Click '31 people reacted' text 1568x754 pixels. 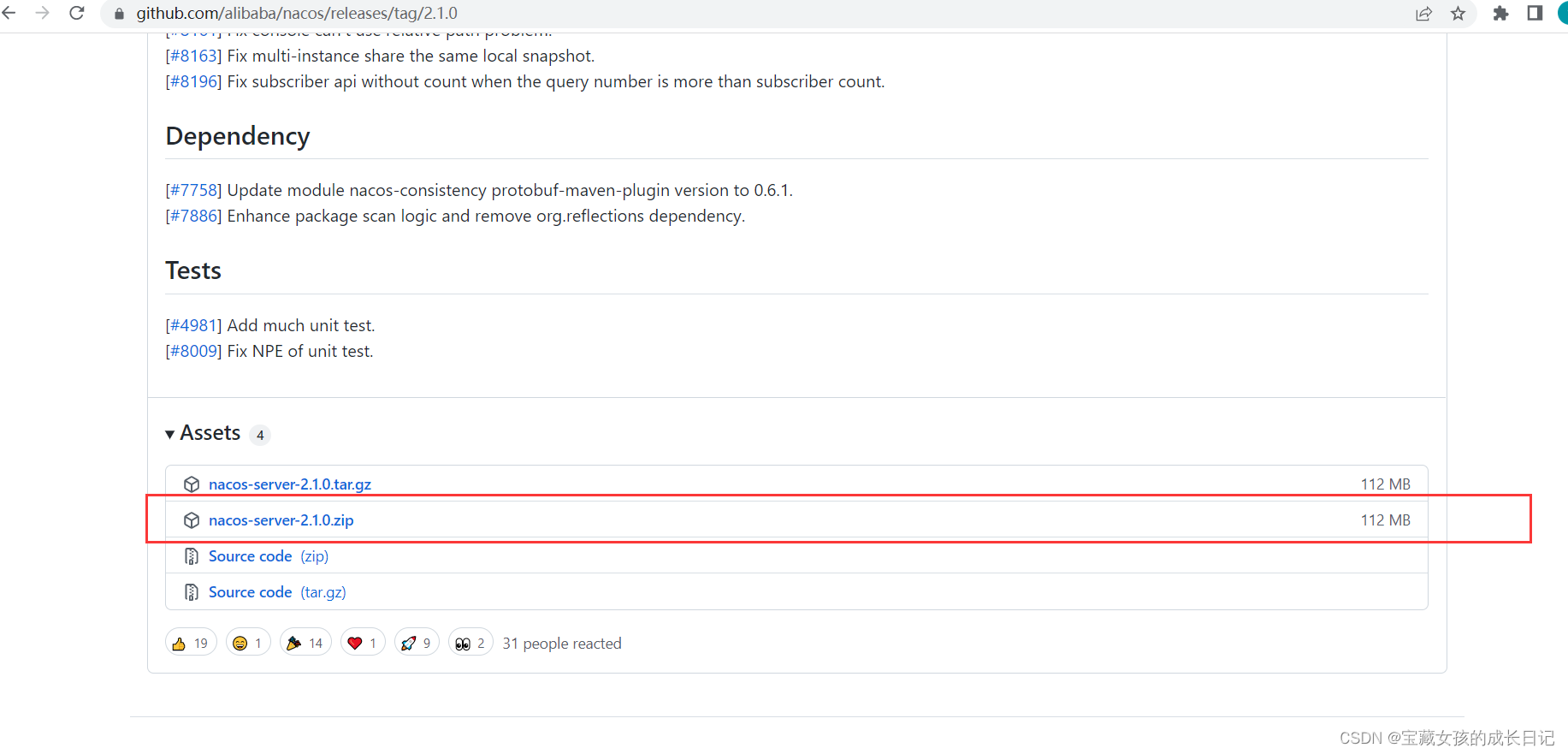click(562, 644)
